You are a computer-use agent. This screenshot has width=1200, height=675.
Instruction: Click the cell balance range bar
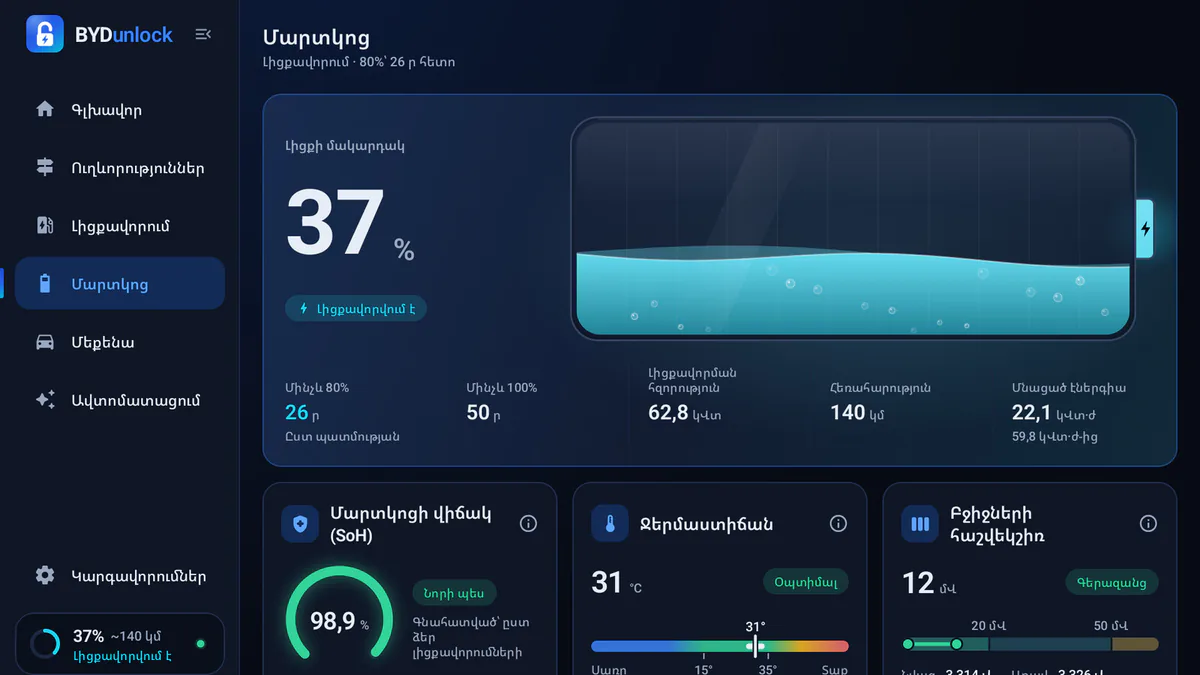pyautogui.click(x=1030, y=644)
